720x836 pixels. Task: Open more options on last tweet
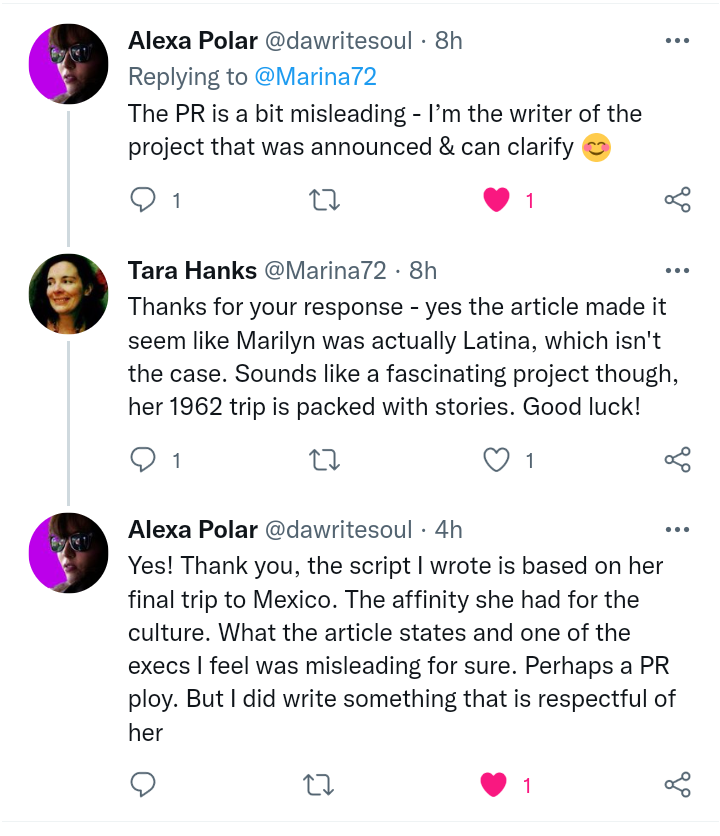pos(677,530)
